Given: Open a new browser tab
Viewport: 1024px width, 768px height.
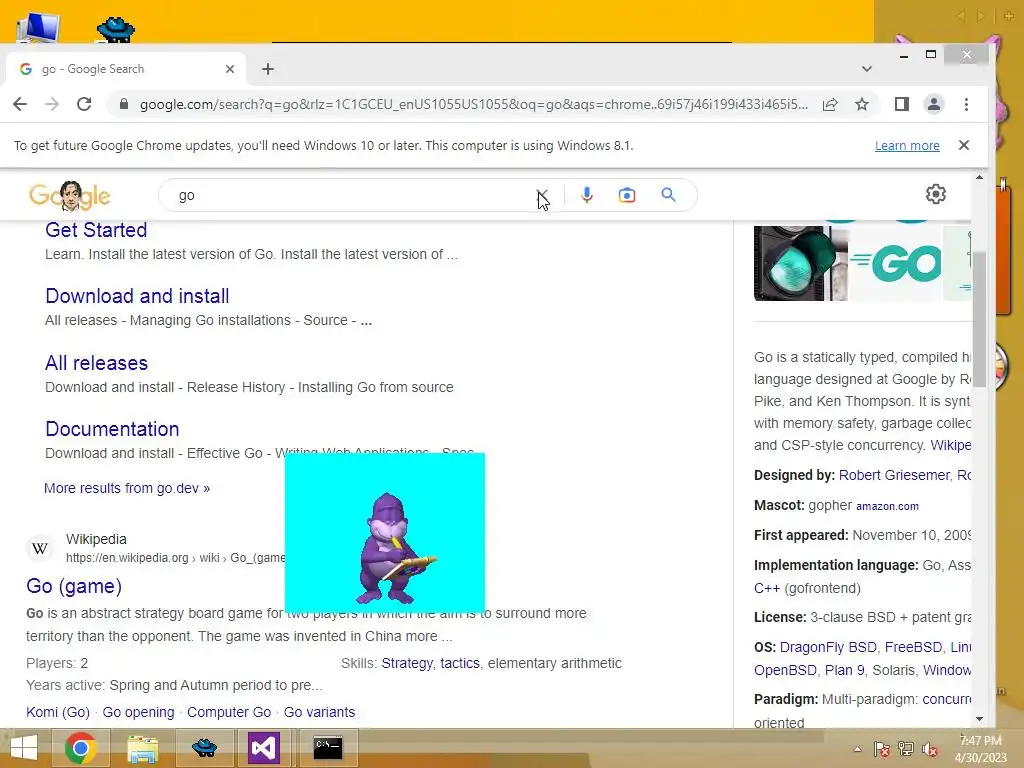Looking at the screenshot, I should (268, 69).
